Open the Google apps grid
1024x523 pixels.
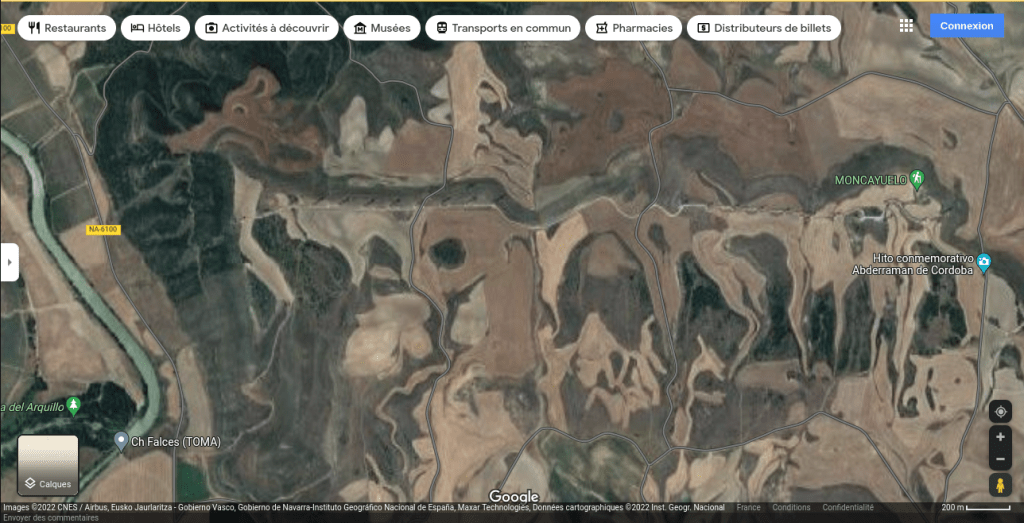906,26
